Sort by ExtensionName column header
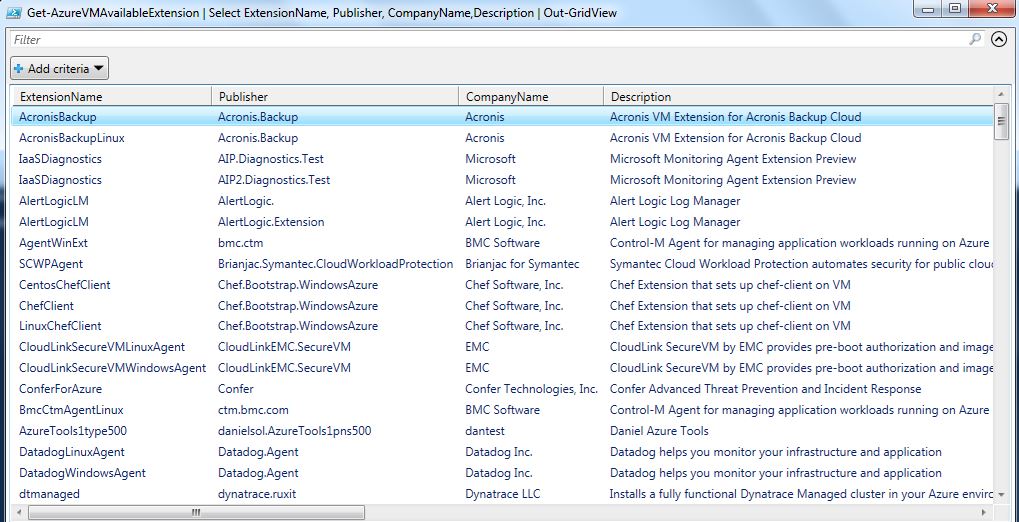Viewport: 1019px width, 522px height. [x=112, y=96]
